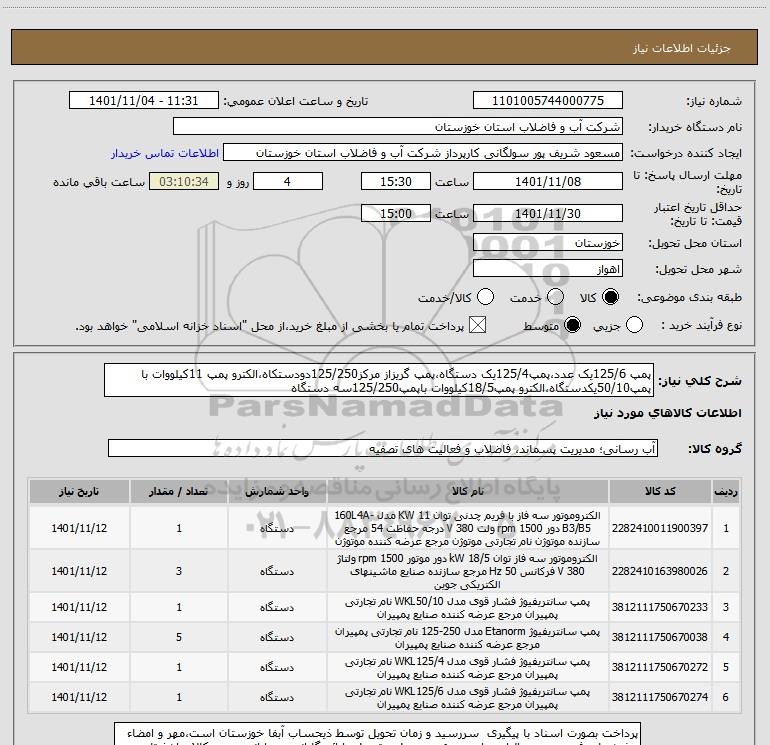Click the کد کالا column header

coord(660,491)
